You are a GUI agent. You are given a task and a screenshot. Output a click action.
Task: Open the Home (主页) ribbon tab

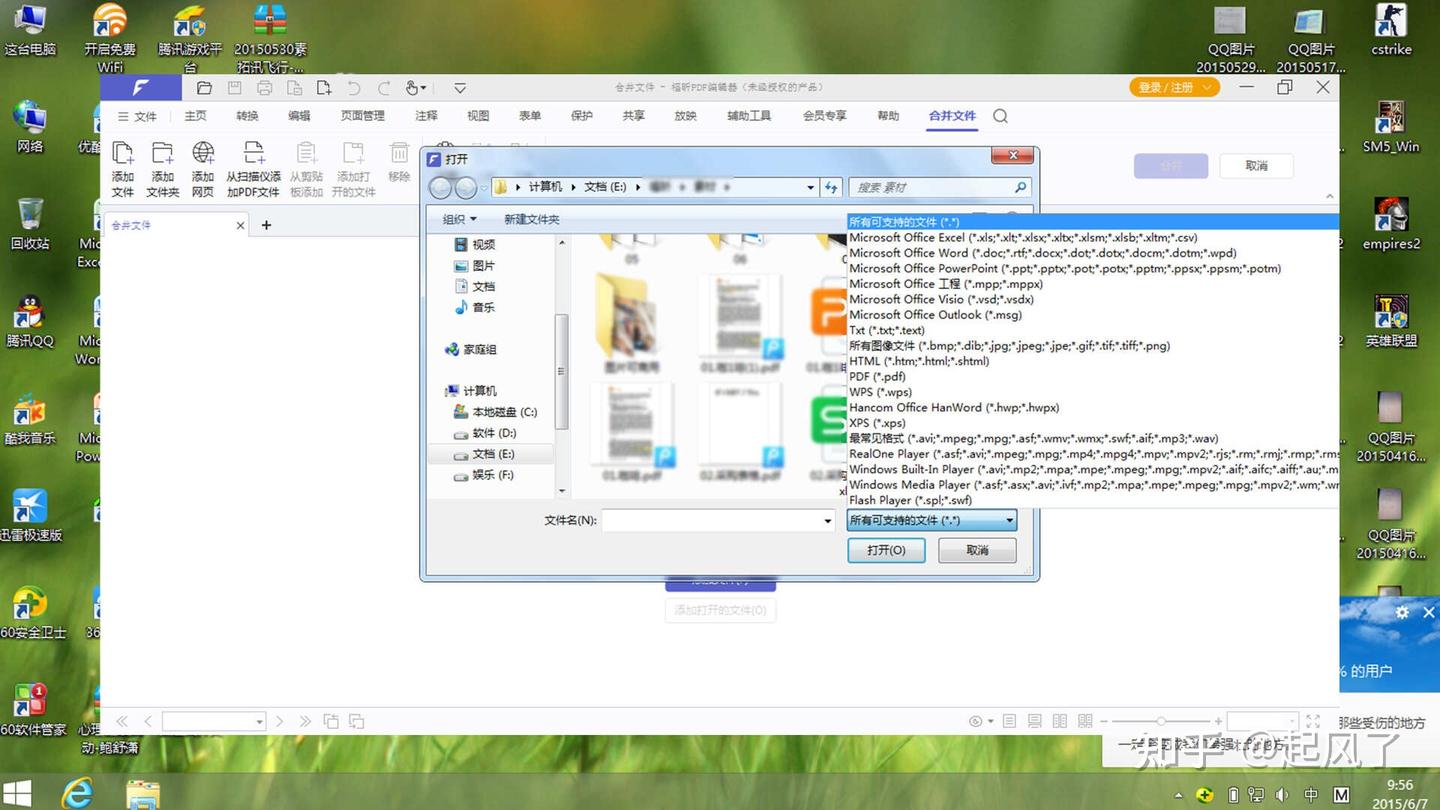[195, 116]
